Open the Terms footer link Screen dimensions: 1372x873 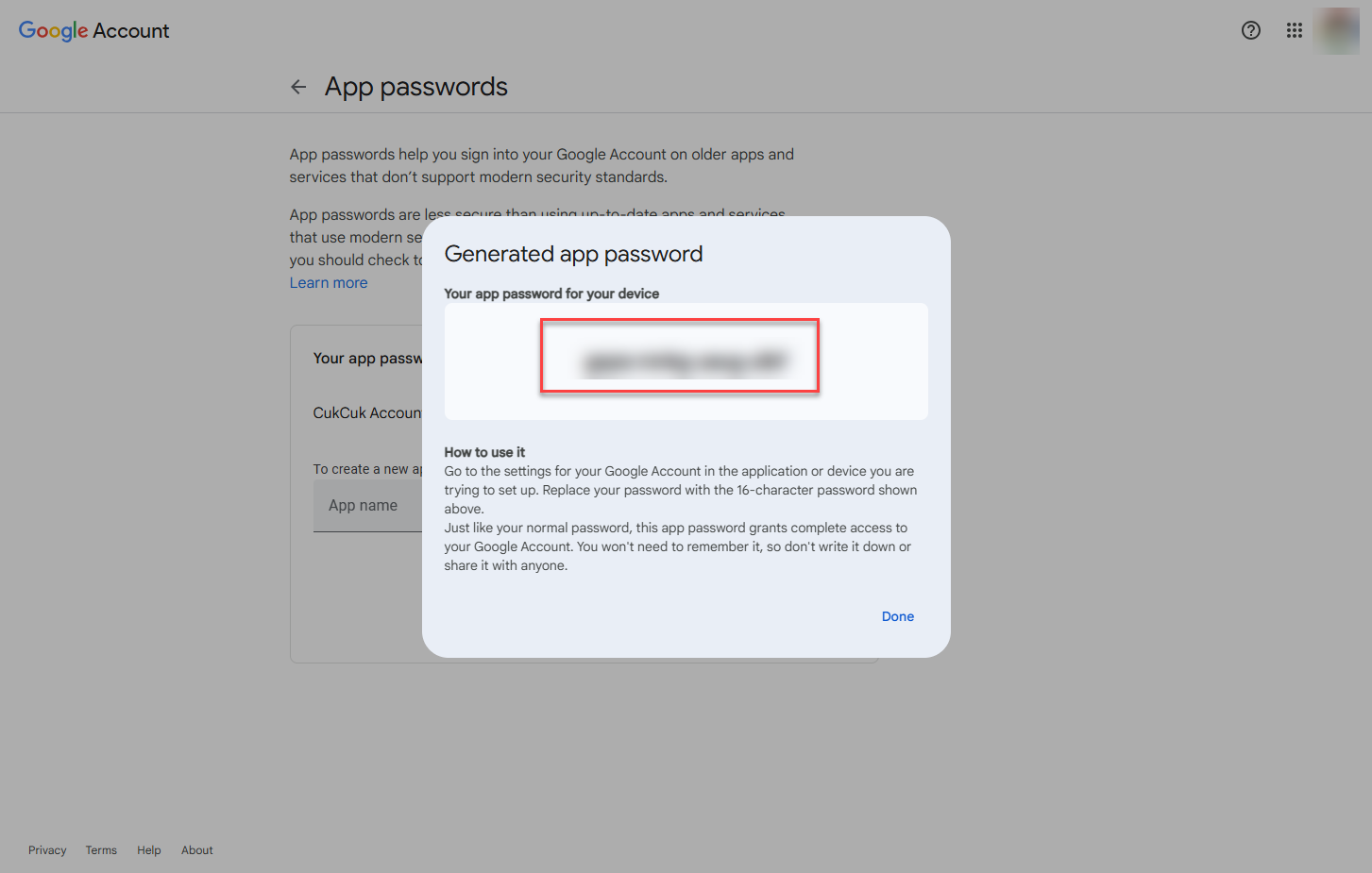(x=101, y=850)
